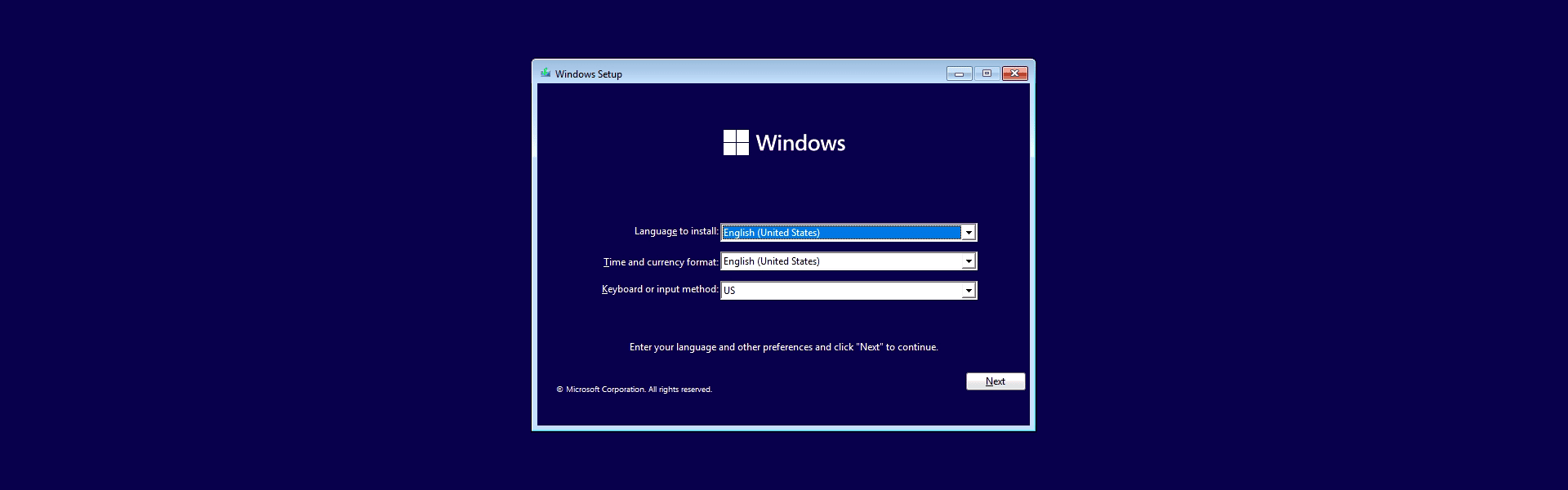The height and width of the screenshot is (490, 1568).
Task: Click the "Time and currency format:" label
Action: (661, 262)
